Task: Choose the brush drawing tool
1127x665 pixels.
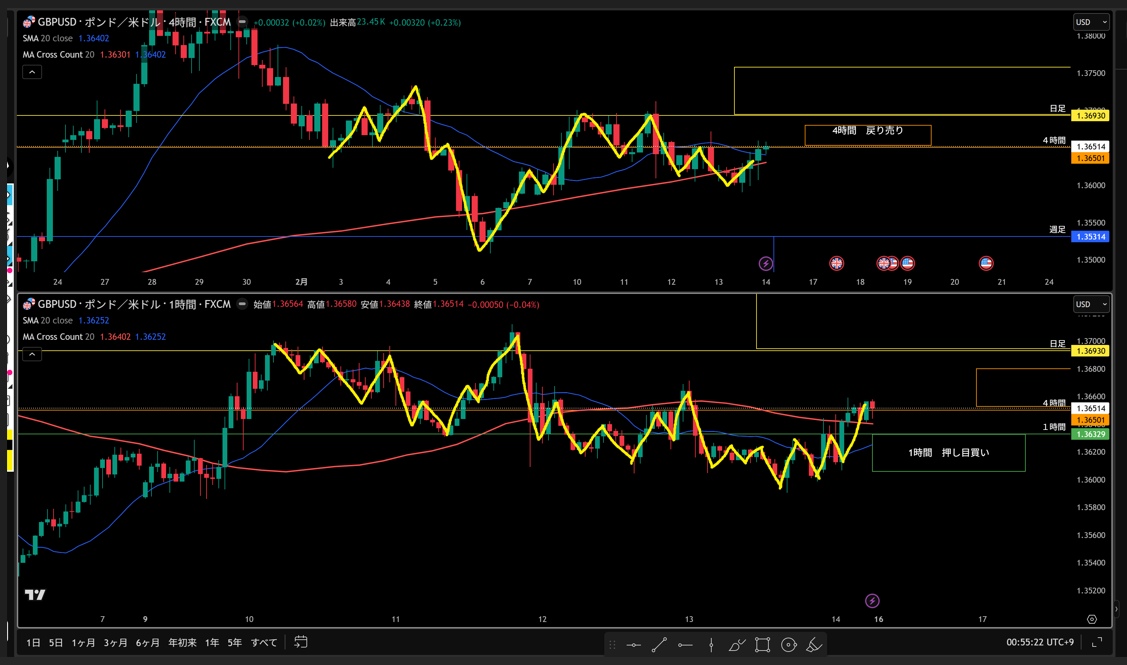Action: point(737,645)
